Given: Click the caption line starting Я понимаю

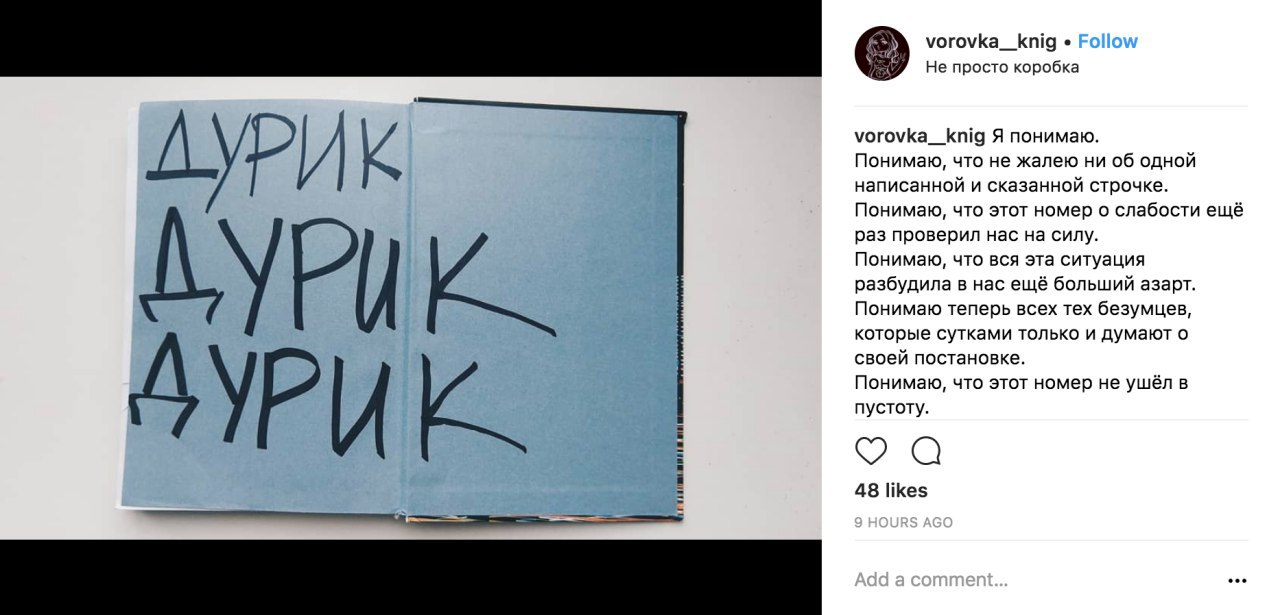Looking at the screenshot, I should 1045,135.
